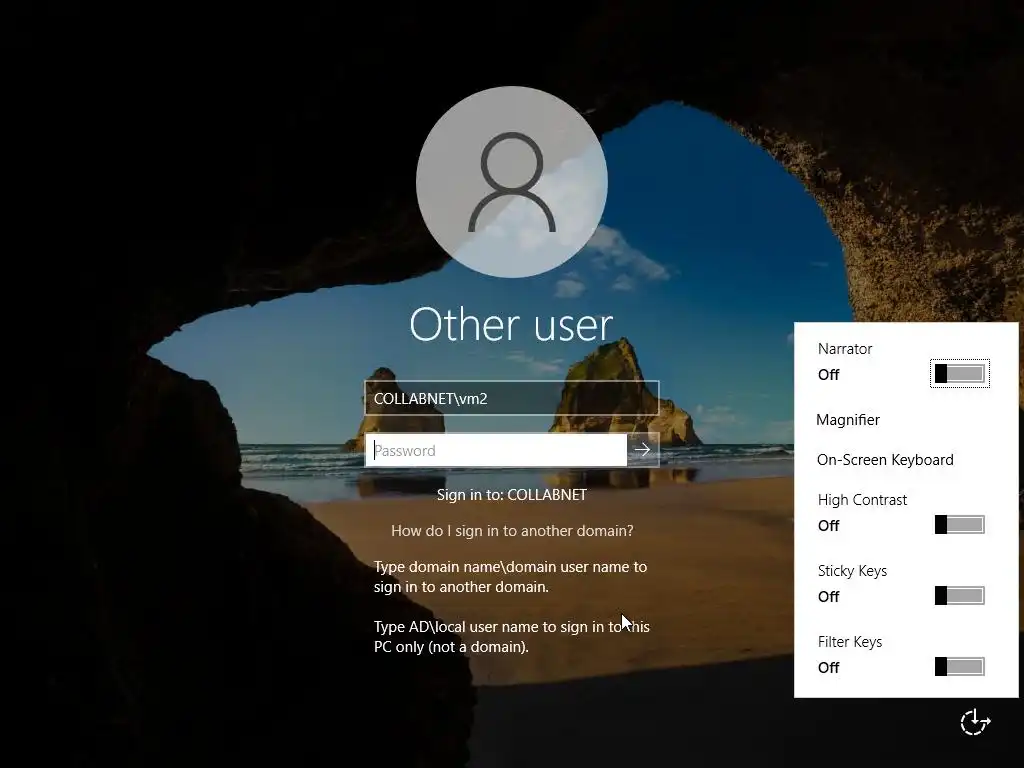
Task: Click the 'Other user' heading
Action: [x=511, y=325]
